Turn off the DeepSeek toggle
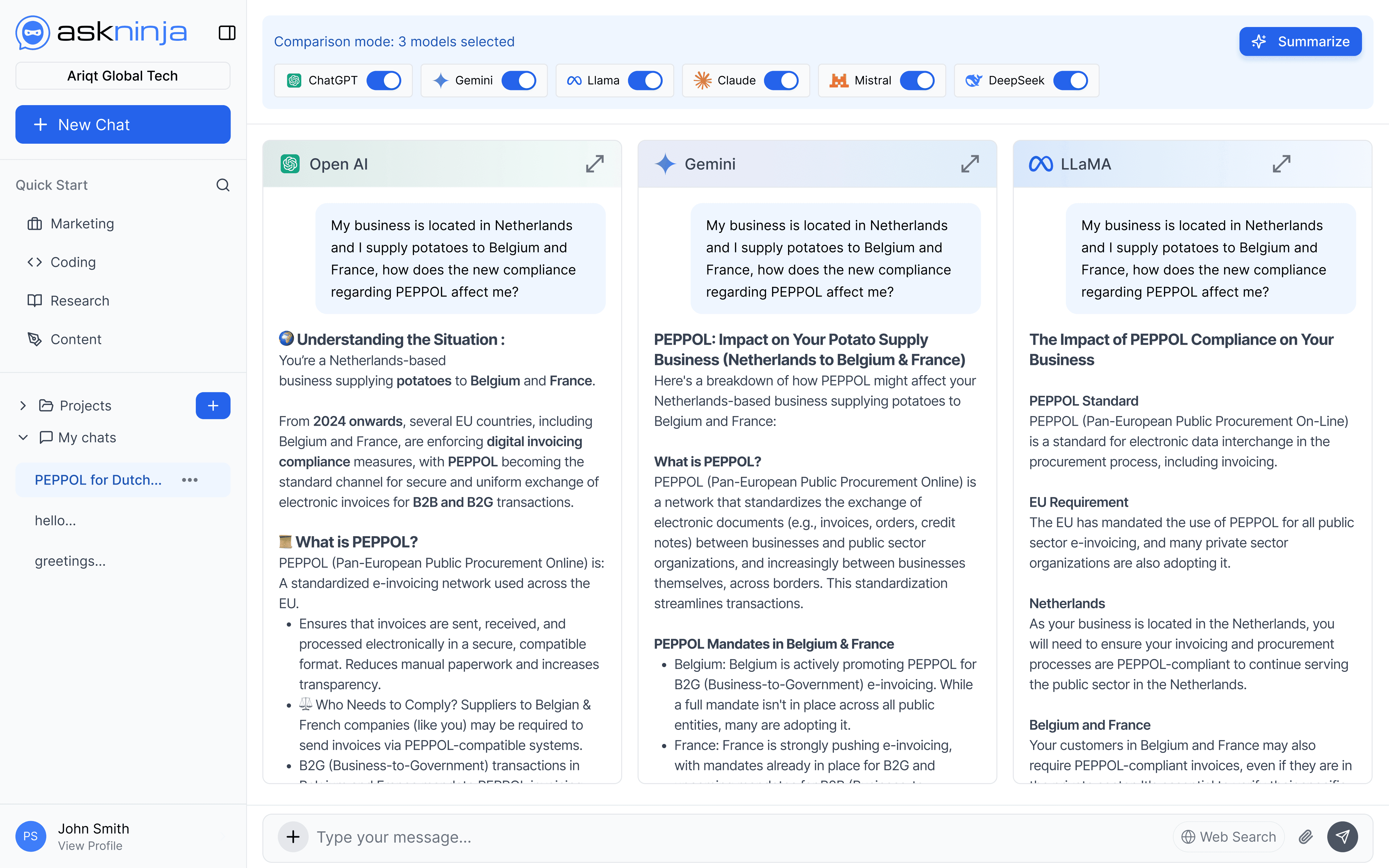The height and width of the screenshot is (868, 1389). (1070, 80)
